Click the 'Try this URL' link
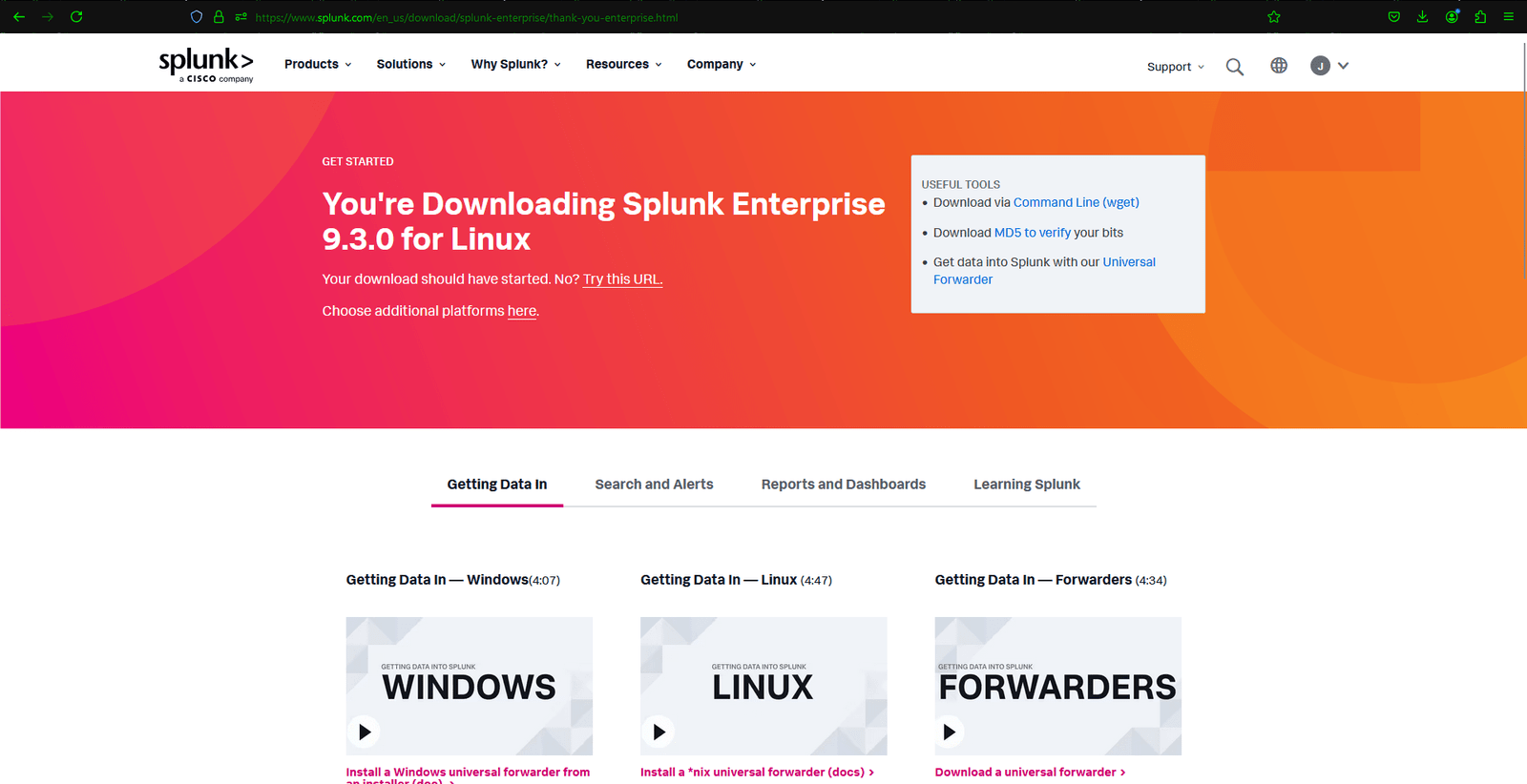Screen dimensions: 1527x784 tap(622, 279)
